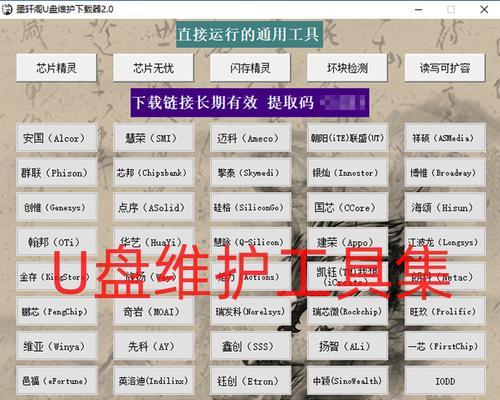Screen dimensions: 500x400
Task: Open the 读写可扩容 tool
Action: pos(445,68)
